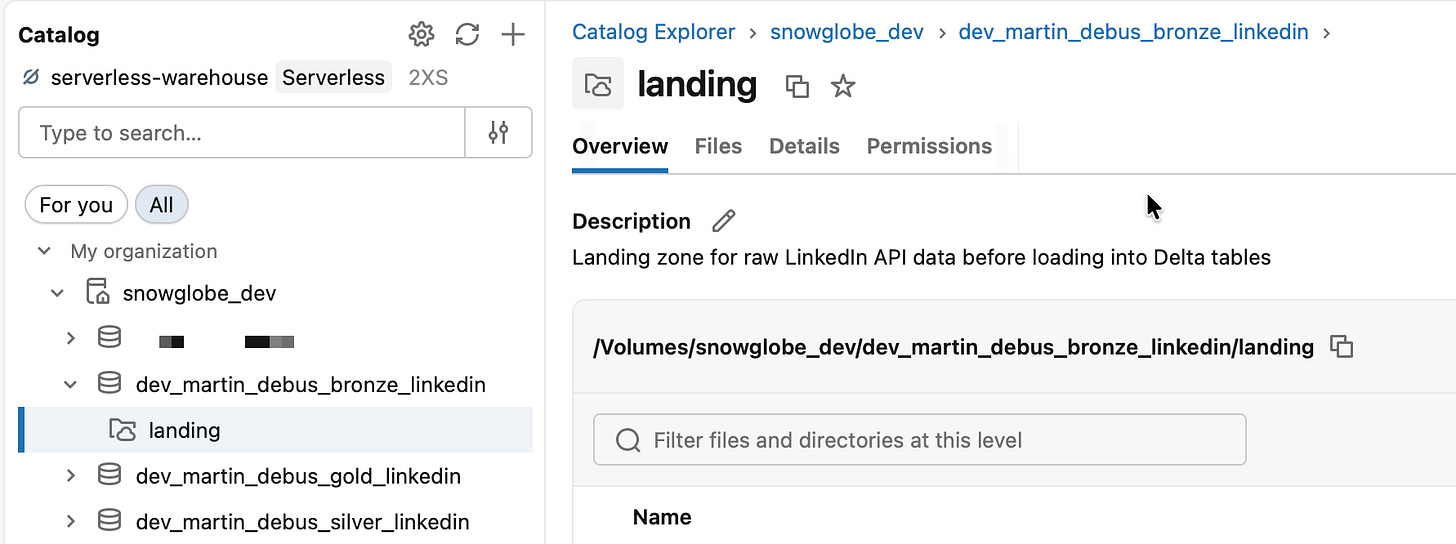Select the All filter pill
Image resolution: width=1456 pixels, height=544 pixels.
coord(161,205)
